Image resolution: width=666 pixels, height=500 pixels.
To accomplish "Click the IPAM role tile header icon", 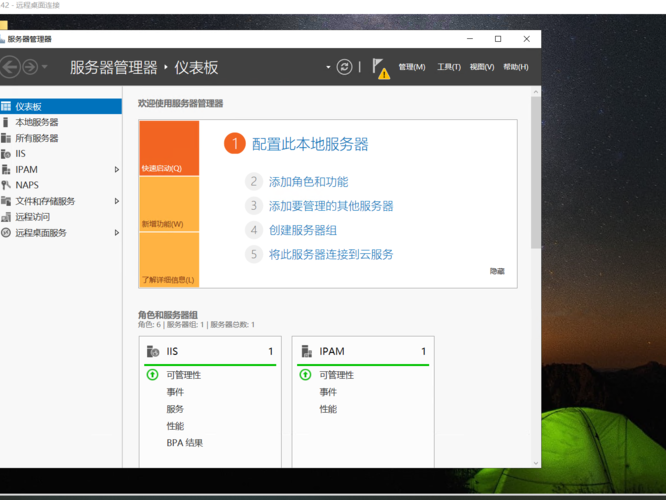I will [x=306, y=351].
